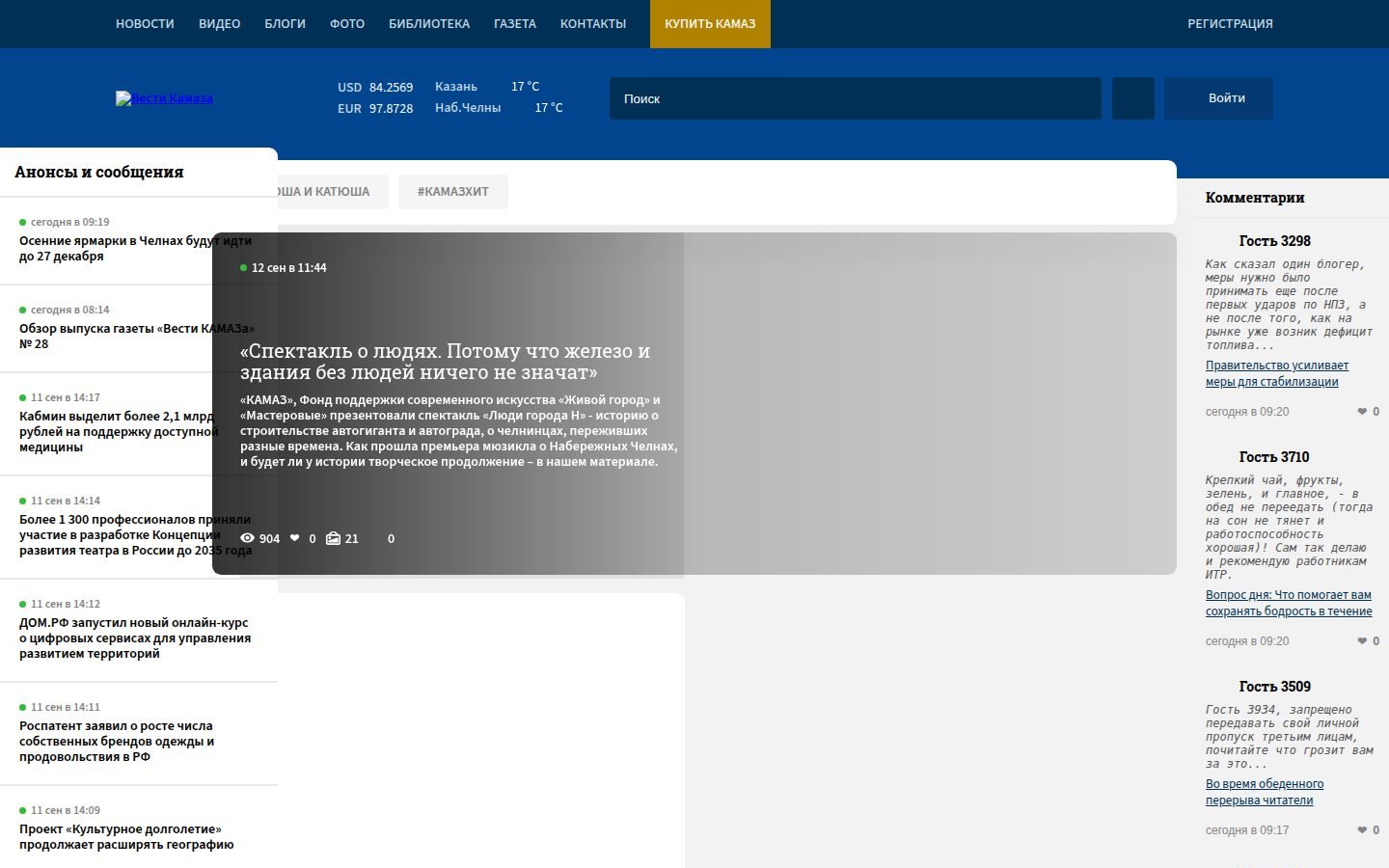Screen dimensions: 1389x868
Task: Open headline «Спектакль о людях...»
Action: (x=446, y=362)
